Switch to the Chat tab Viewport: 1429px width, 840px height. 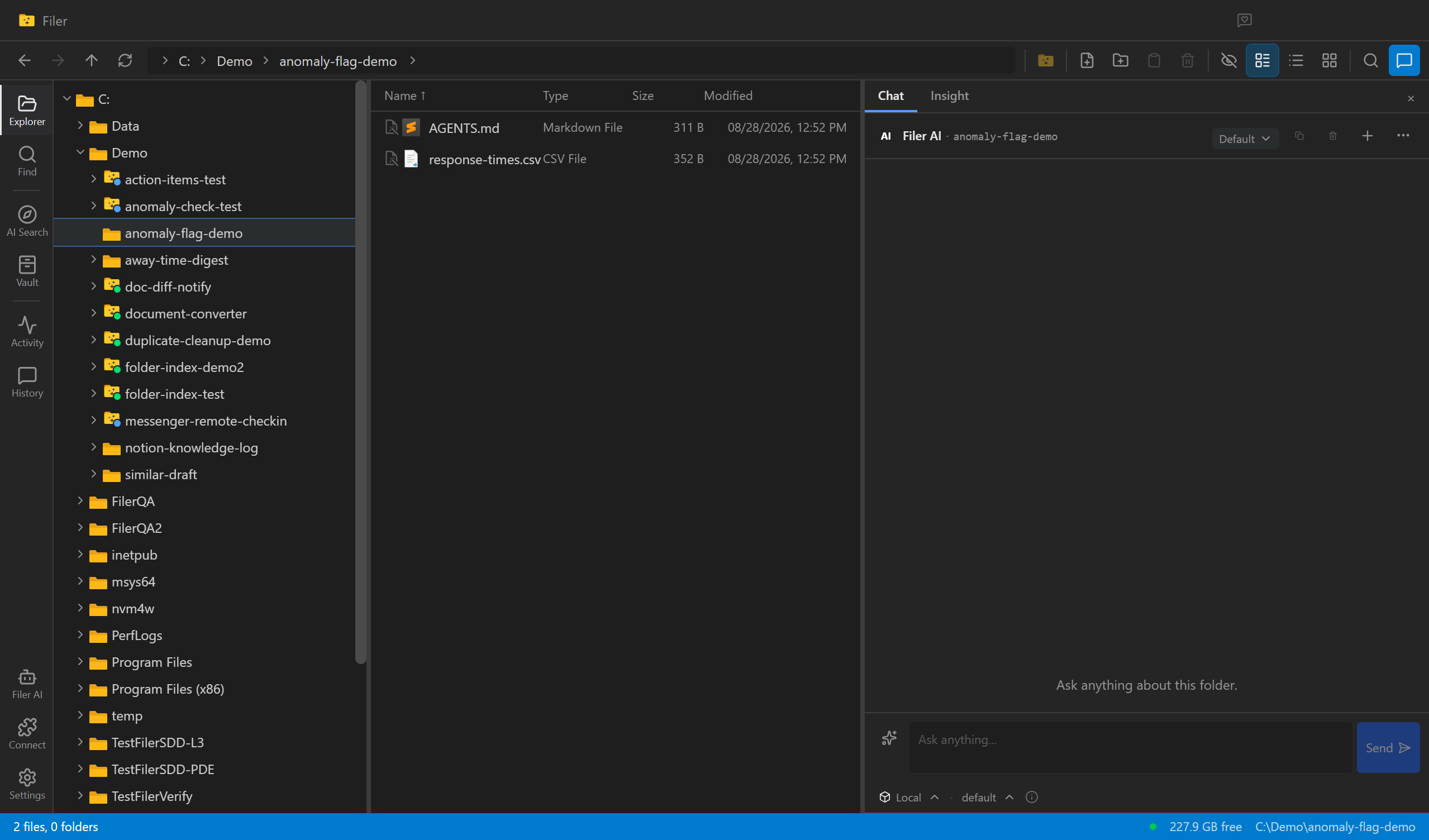click(x=890, y=96)
